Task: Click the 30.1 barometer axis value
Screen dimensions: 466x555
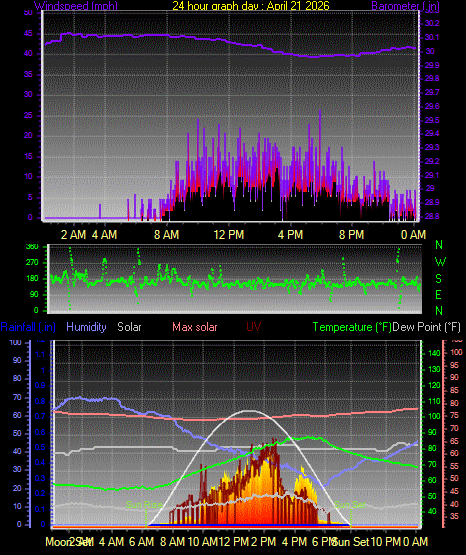Action: point(432,37)
